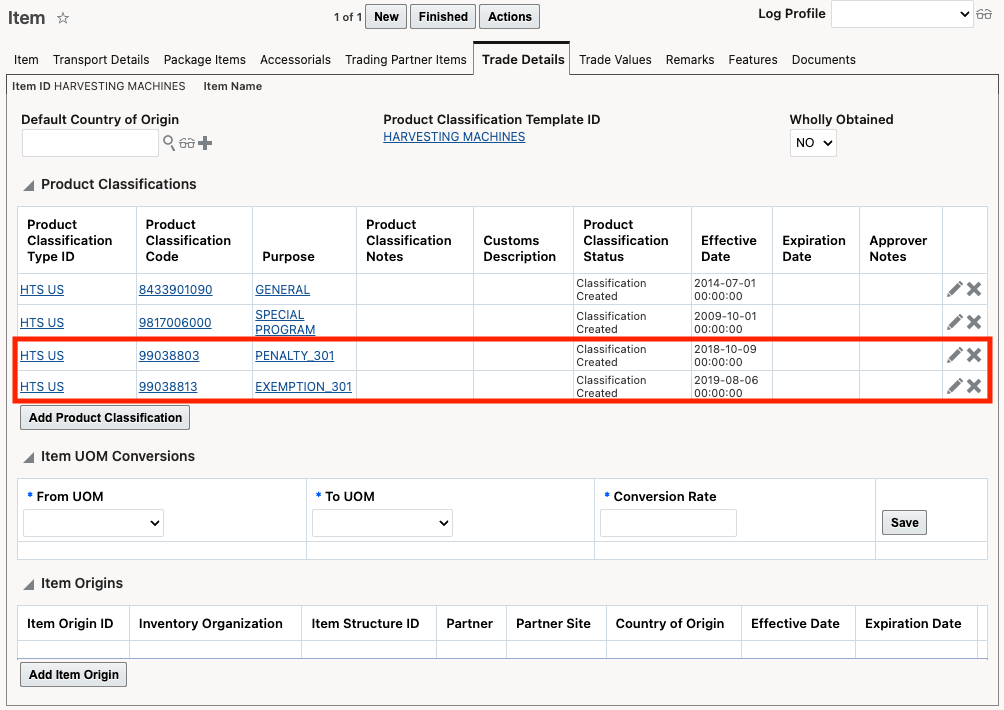This screenshot has height=710, width=1004.
Task: Open HARVESTING MACHINES template link
Action: (454, 137)
